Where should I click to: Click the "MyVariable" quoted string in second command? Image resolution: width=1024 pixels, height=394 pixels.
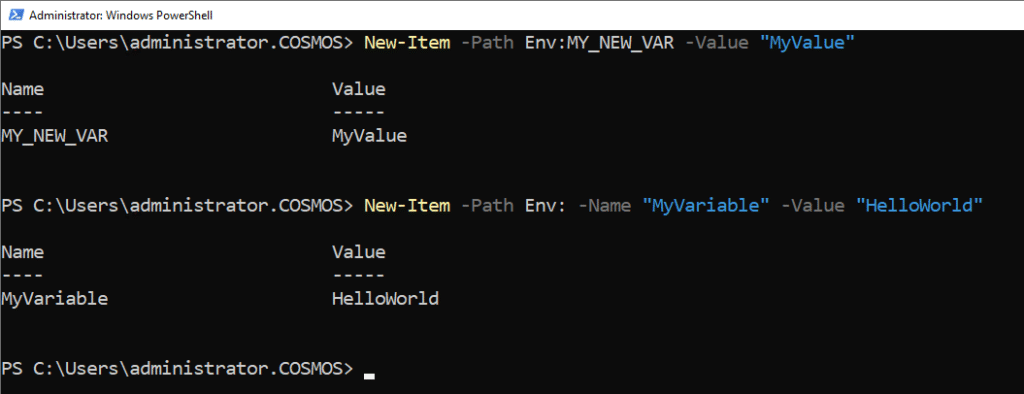(x=706, y=206)
